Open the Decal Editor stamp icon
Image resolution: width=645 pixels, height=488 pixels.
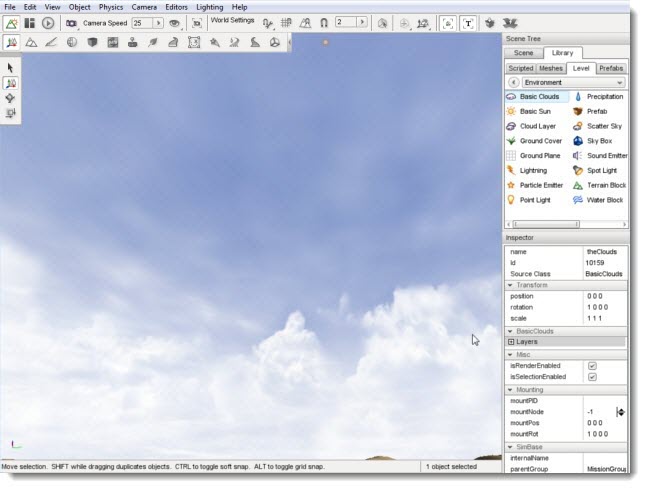(132, 42)
